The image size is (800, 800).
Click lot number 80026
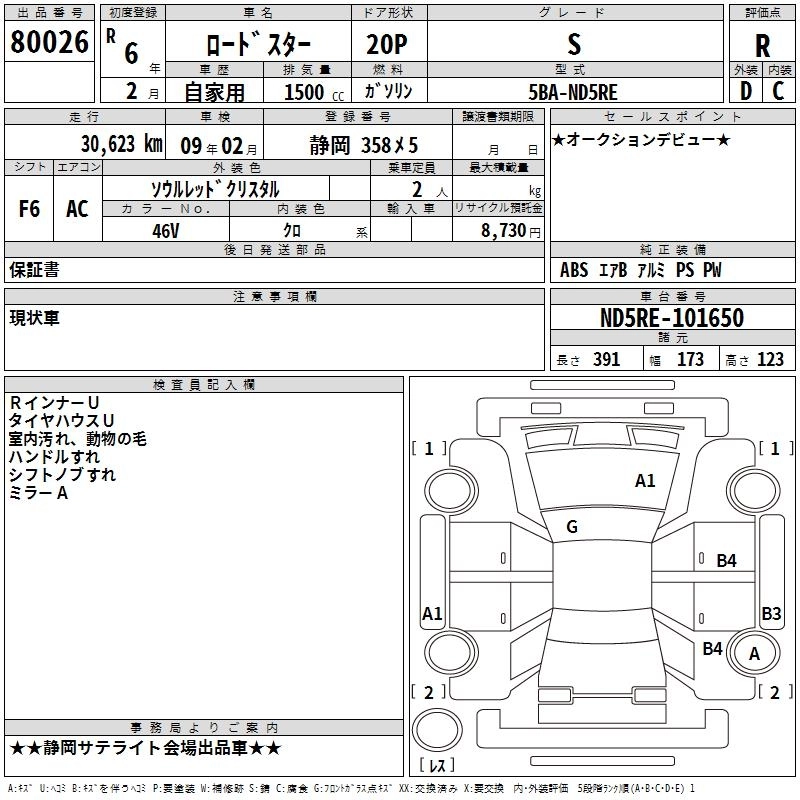(49, 42)
